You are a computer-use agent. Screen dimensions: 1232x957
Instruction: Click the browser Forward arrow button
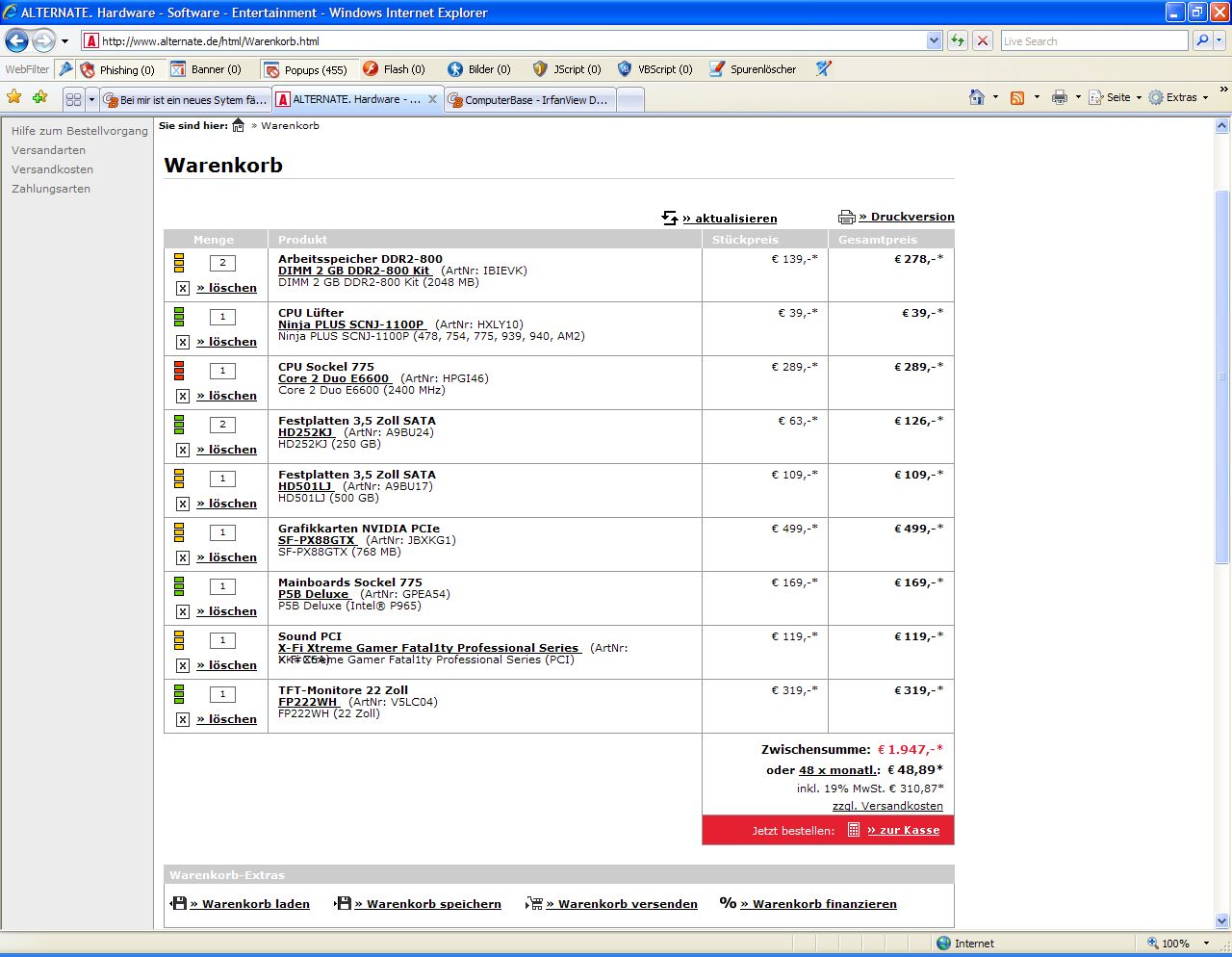[43, 40]
